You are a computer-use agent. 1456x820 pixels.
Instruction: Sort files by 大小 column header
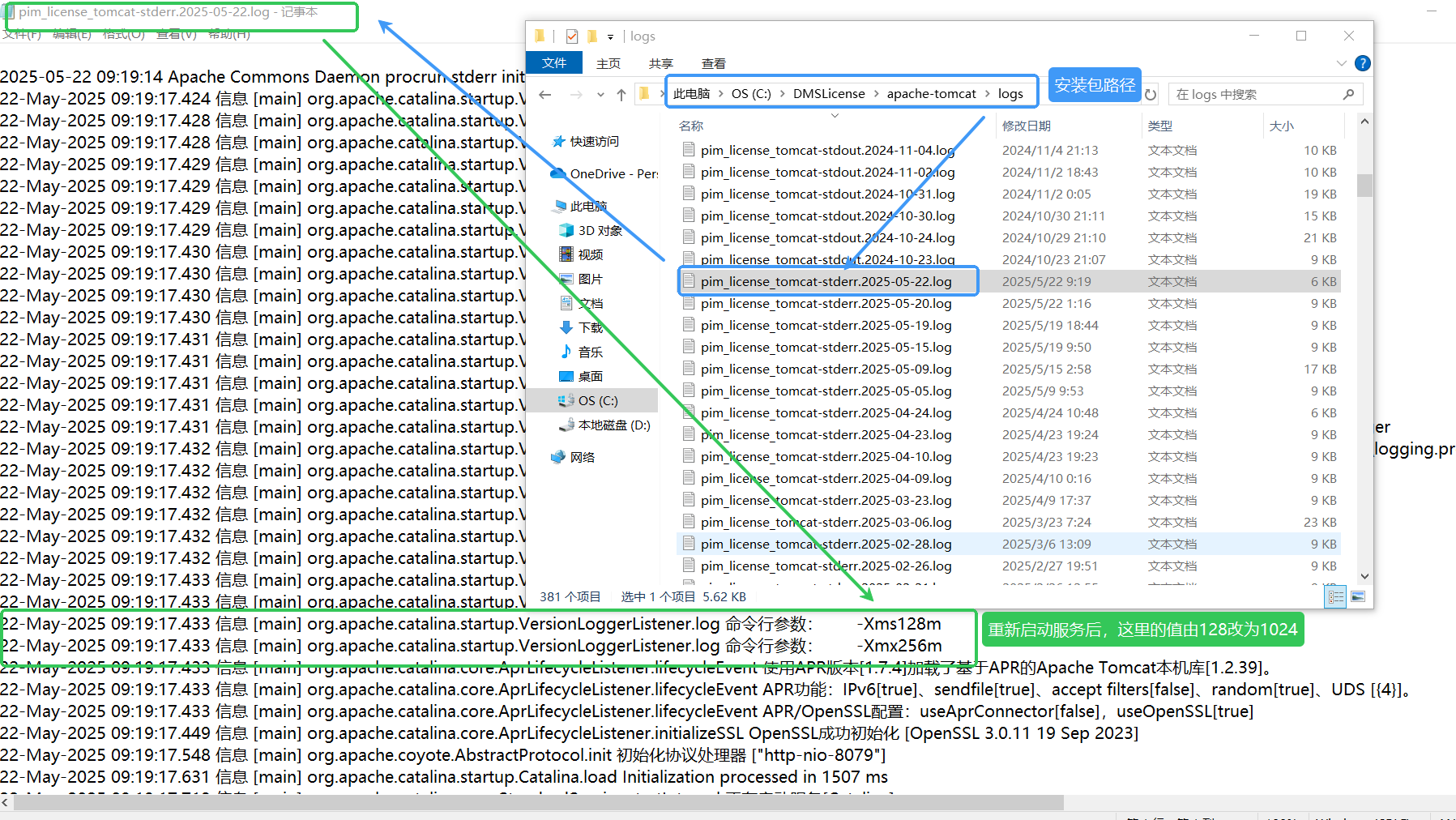coord(1281,126)
